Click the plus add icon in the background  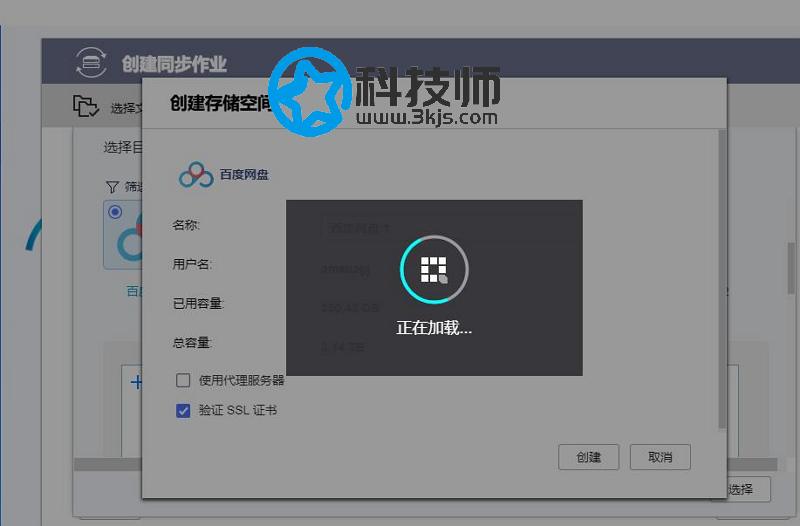[136, 382]
